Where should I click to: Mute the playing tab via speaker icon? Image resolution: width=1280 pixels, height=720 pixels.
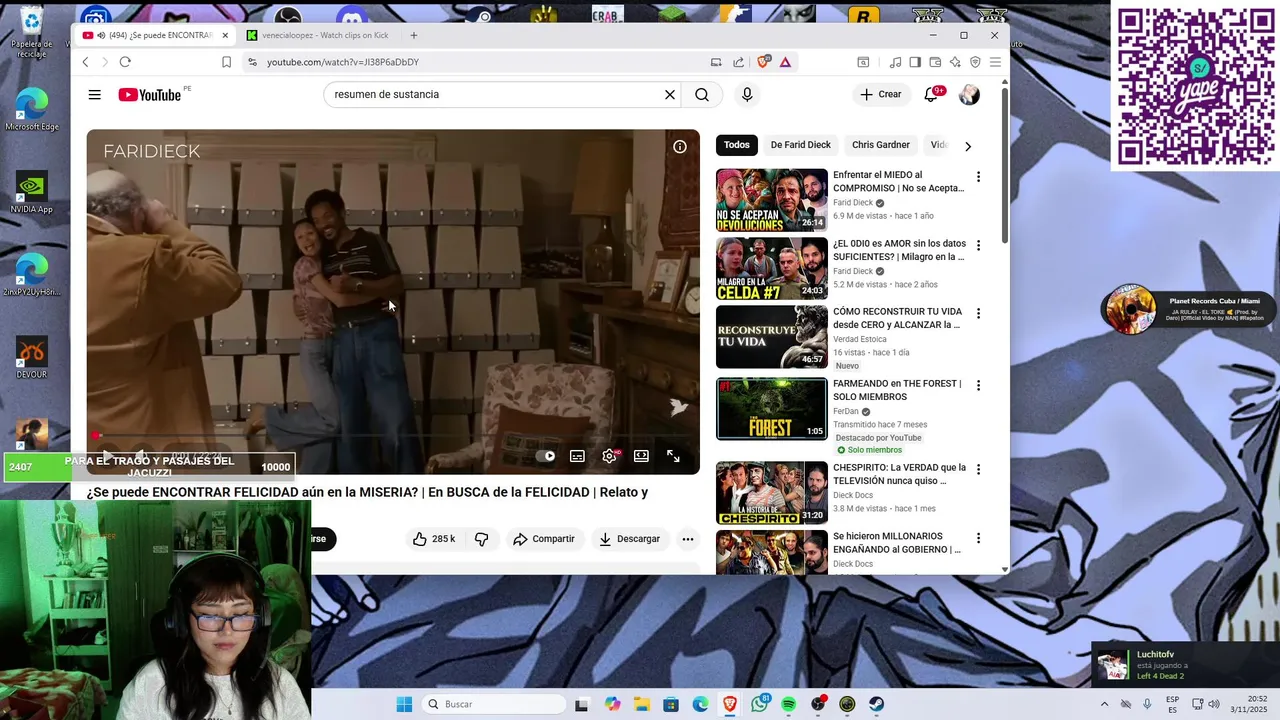pyautogui.click(x=100, y=35)
